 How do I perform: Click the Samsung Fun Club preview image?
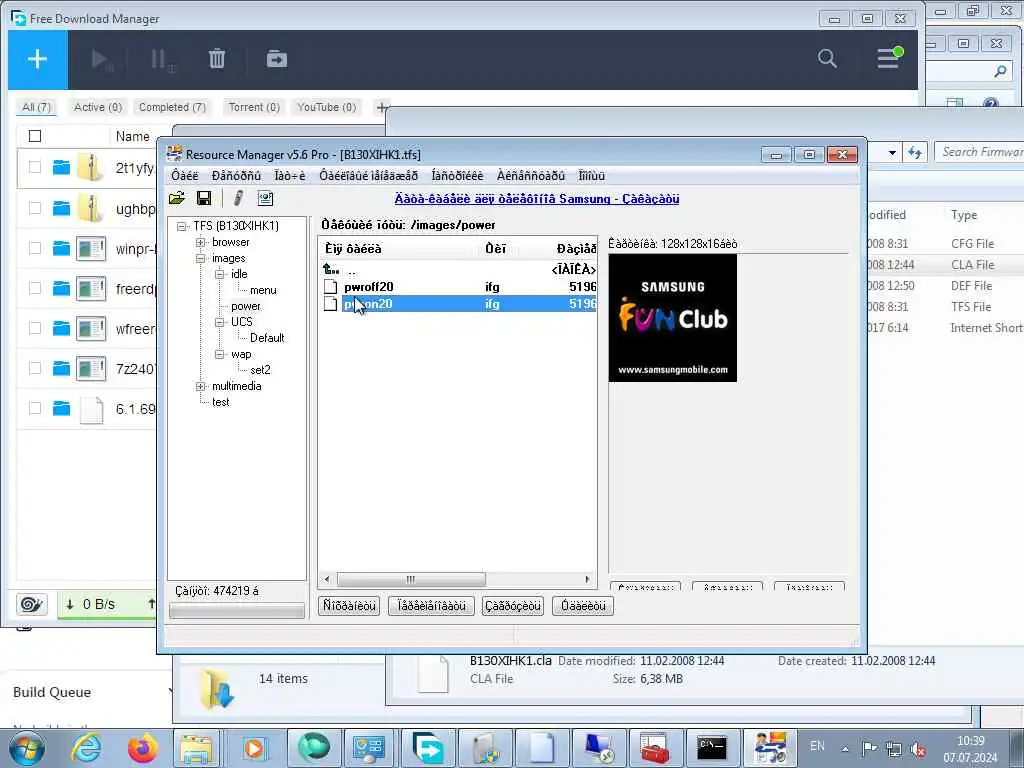[x=673, y=318]
